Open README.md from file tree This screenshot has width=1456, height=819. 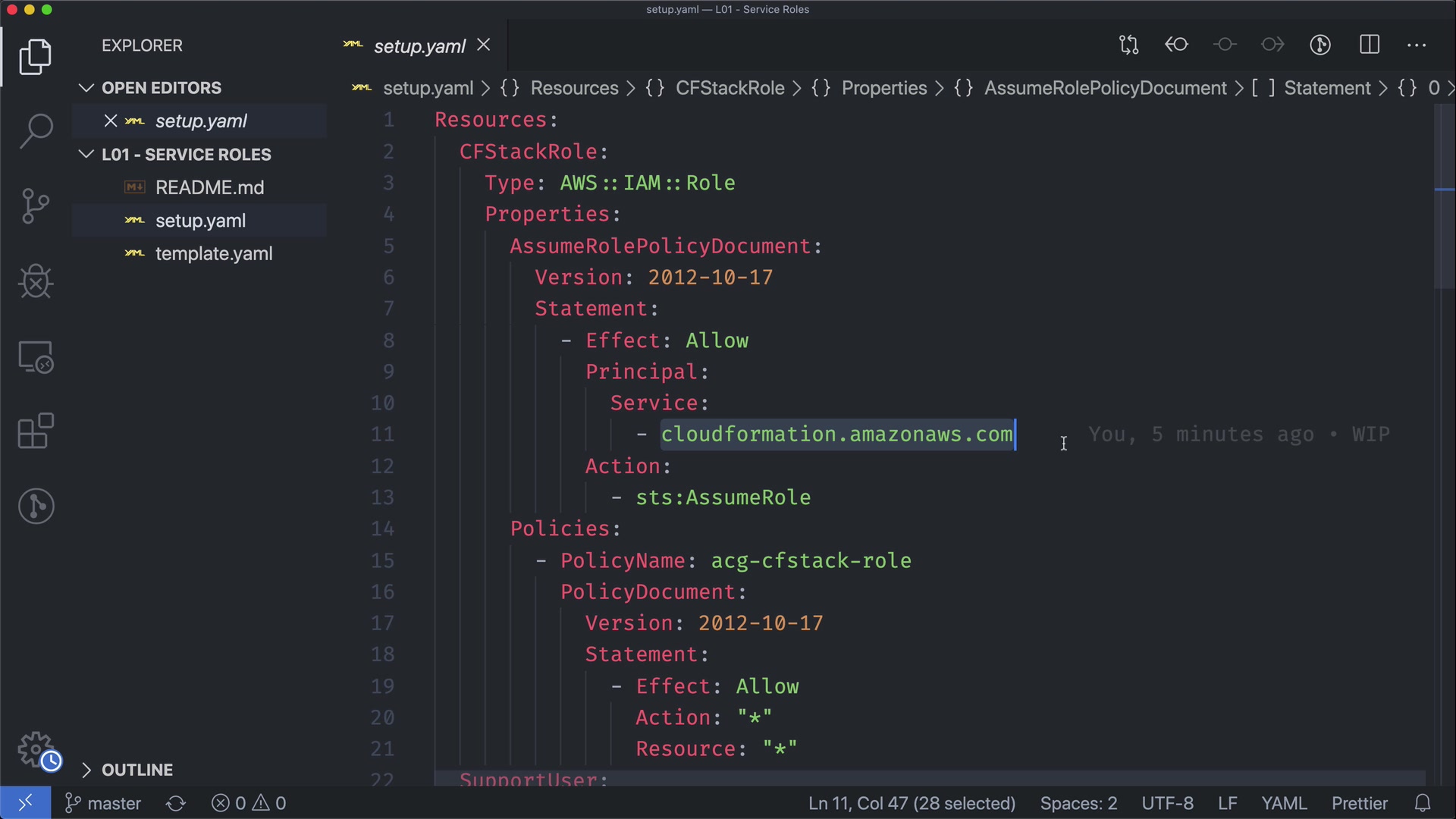[x=209, y=187]
